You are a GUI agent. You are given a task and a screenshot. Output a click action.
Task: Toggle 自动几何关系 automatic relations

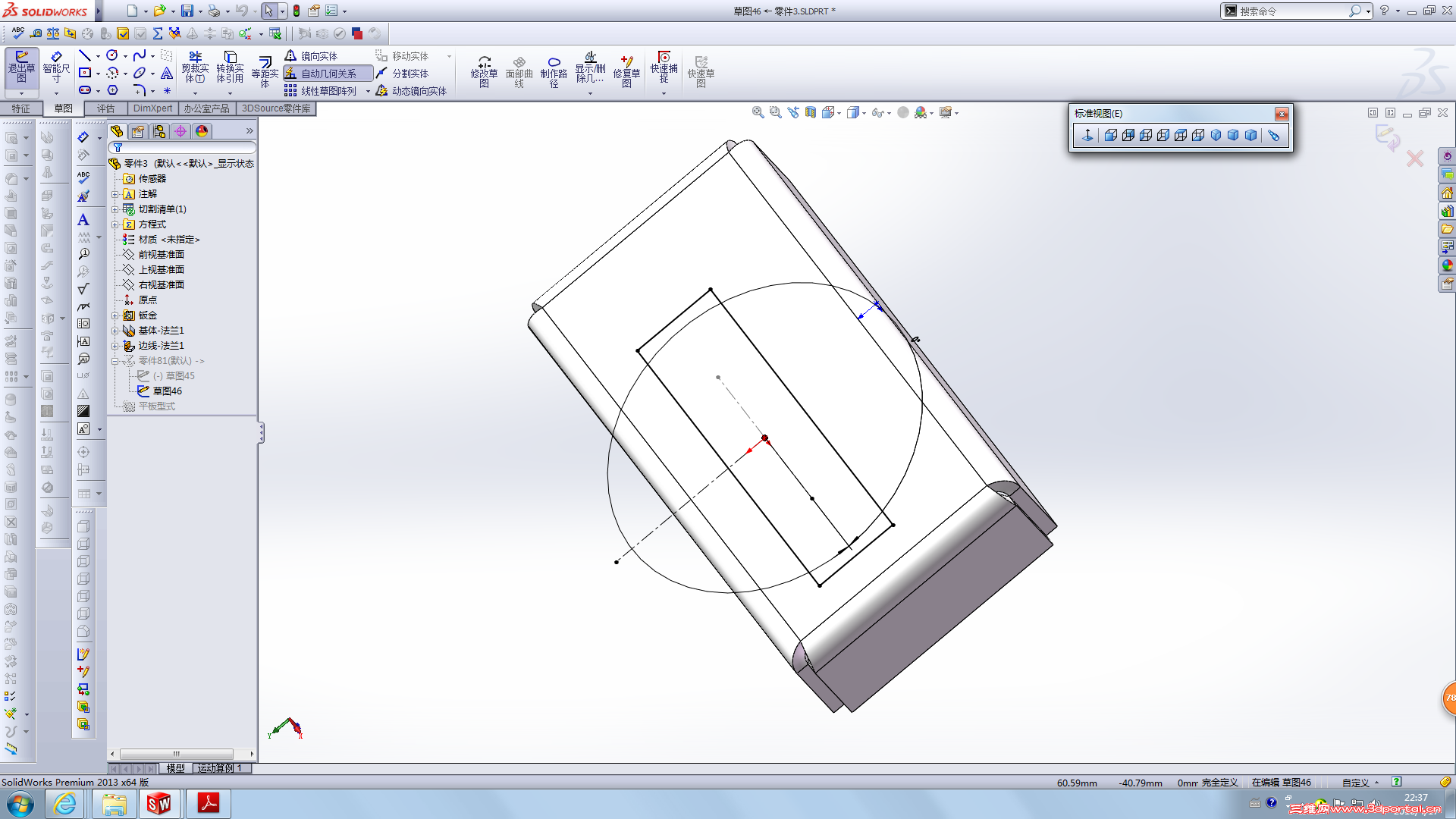pos(328,74)
